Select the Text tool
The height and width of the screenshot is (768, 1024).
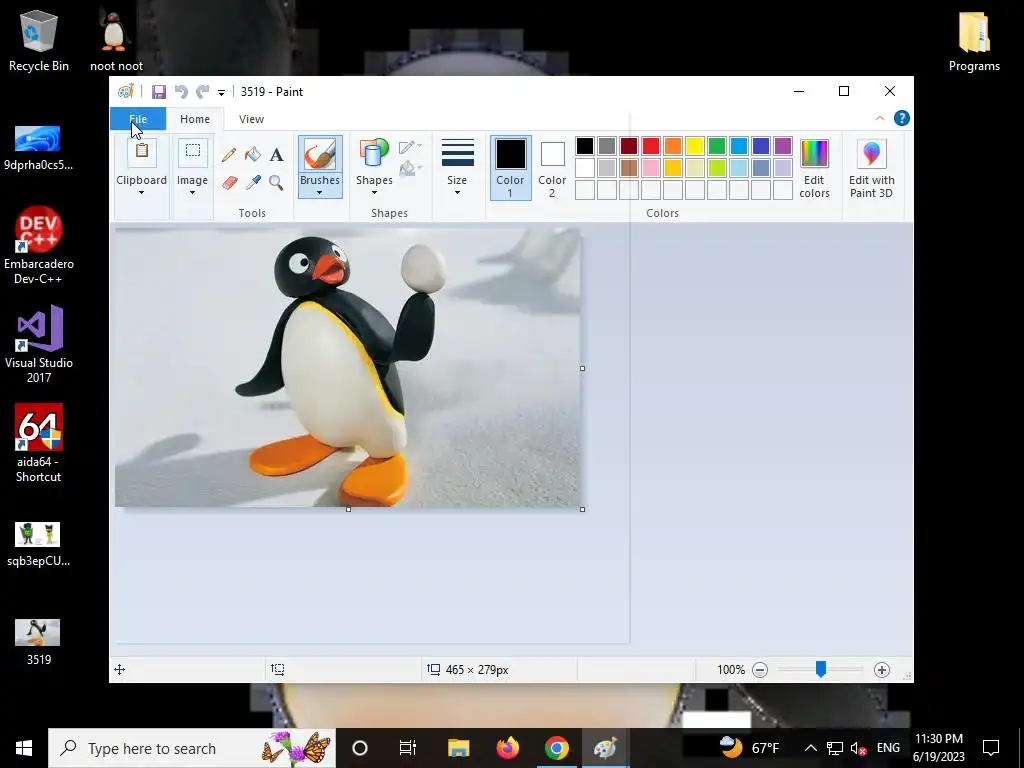276,155
